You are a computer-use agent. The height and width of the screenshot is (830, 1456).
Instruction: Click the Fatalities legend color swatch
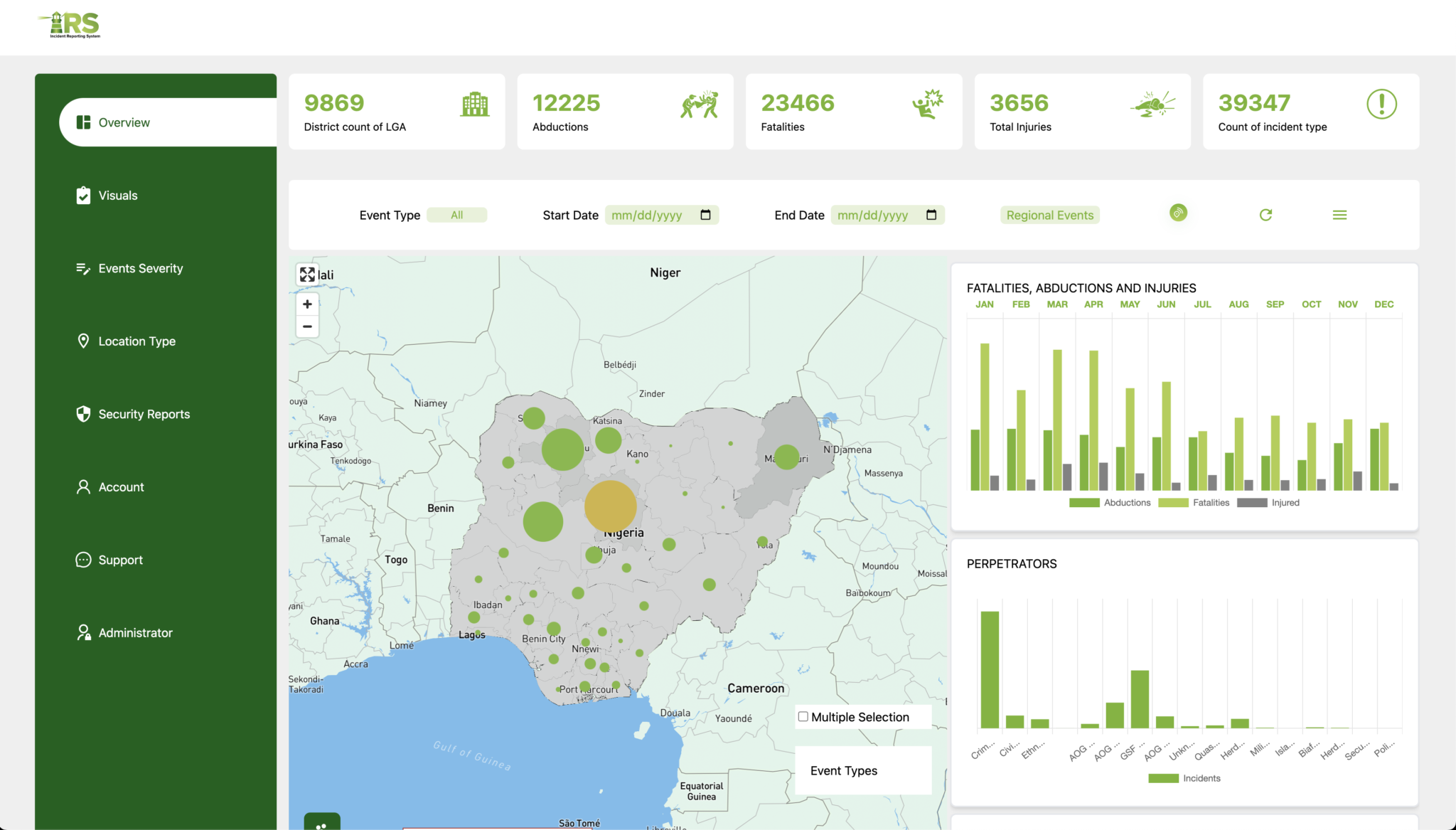coord(1173,503)
